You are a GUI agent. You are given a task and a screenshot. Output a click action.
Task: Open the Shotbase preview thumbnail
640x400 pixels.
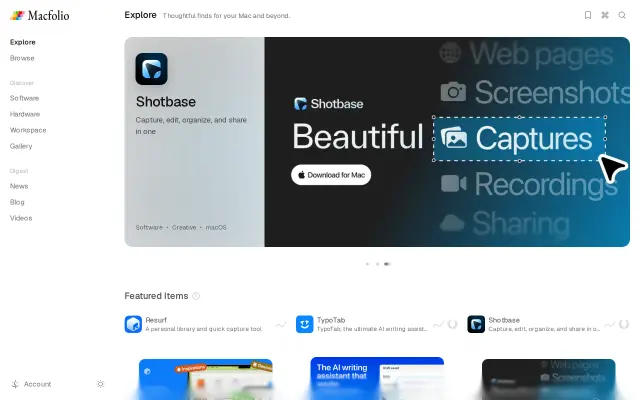[x=548, y=379]
